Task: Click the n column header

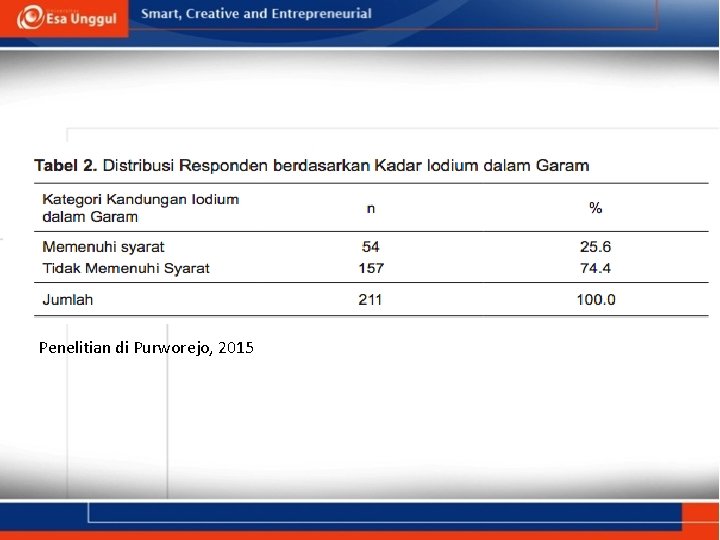Action: pos(371,208)
